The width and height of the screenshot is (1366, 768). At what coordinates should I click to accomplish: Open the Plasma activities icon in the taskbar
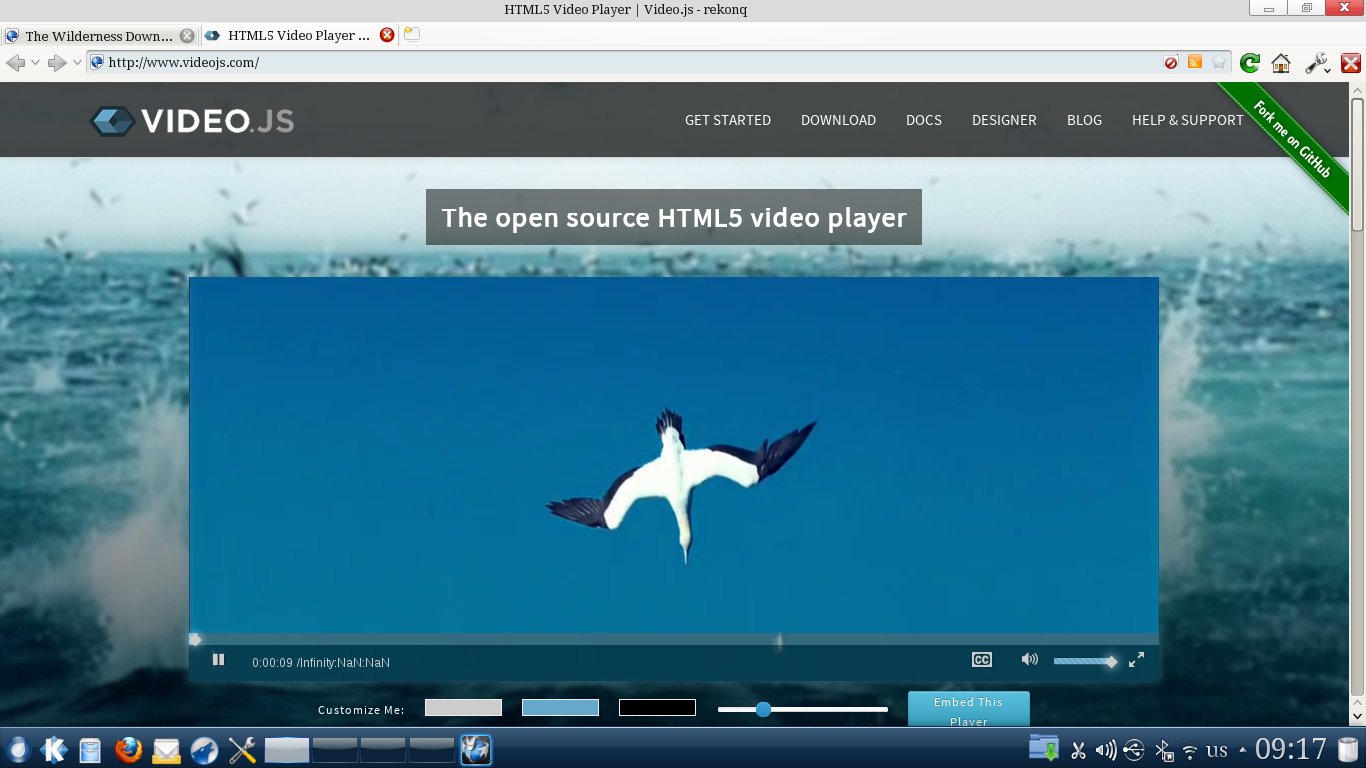[17, 749]
